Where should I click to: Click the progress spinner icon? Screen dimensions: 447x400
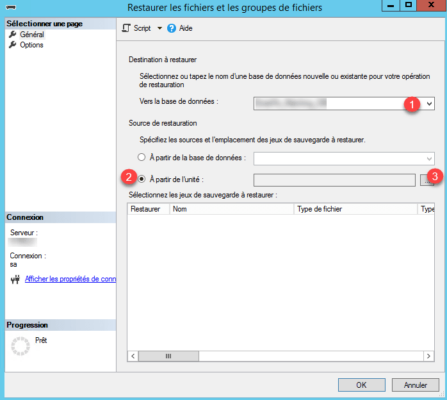point(20,346)
